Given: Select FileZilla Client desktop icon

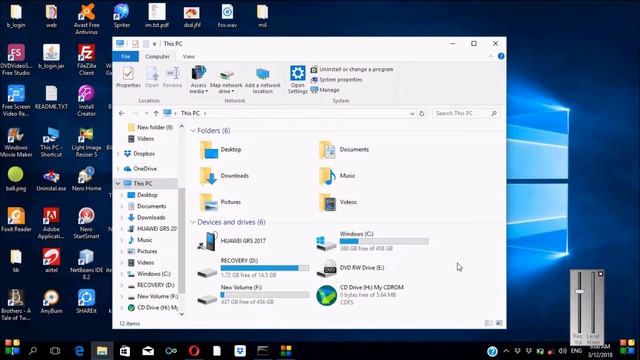Looking at the screenshot, I should pyautogui.click(x=86, y=60).
